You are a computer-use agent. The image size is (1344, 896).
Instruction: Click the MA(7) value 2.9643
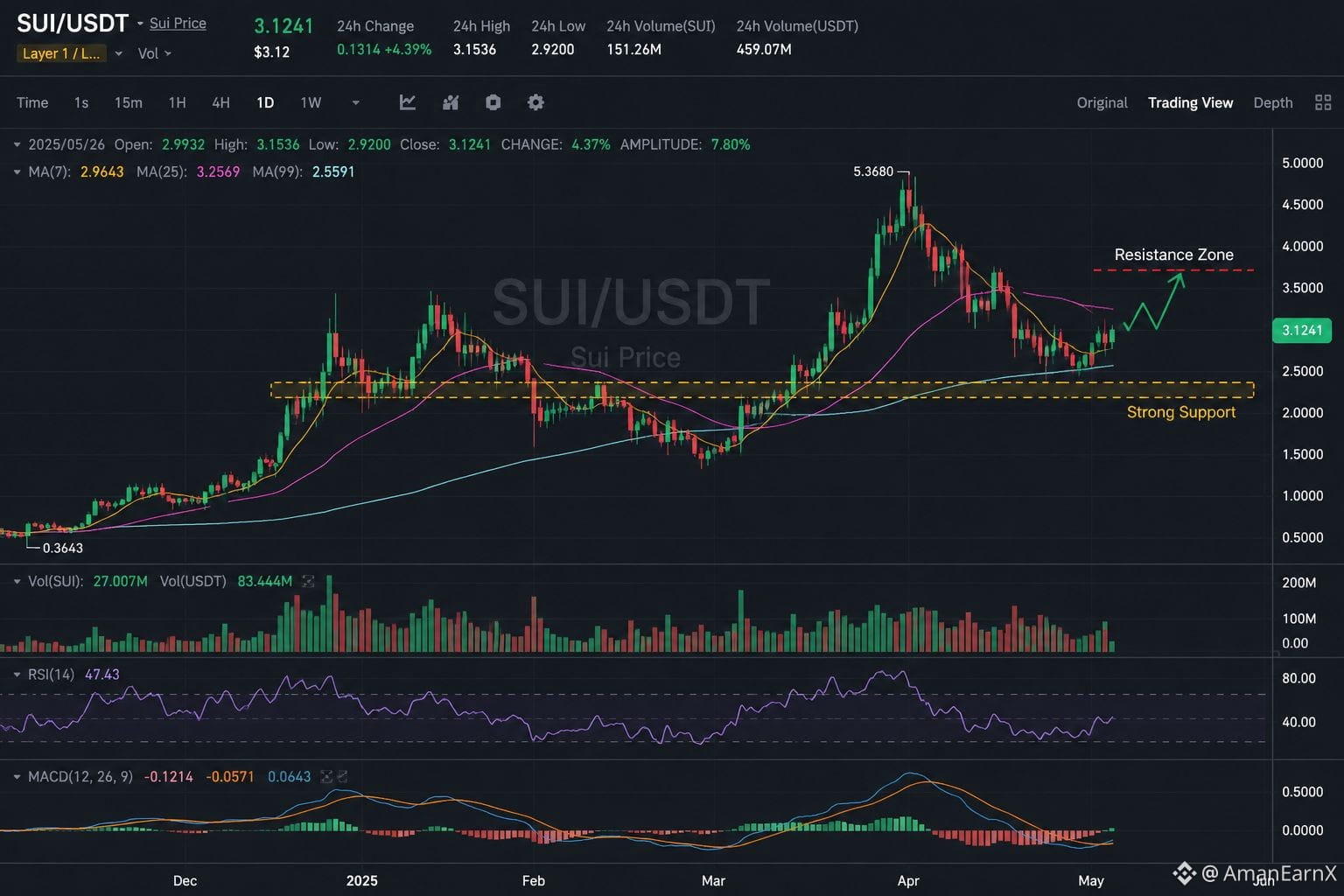(102, 171)
